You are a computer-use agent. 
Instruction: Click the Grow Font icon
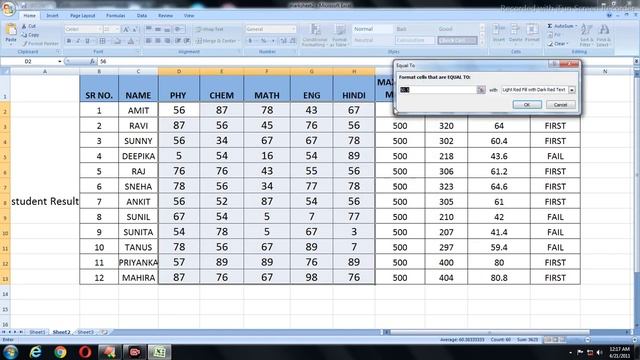126,29
